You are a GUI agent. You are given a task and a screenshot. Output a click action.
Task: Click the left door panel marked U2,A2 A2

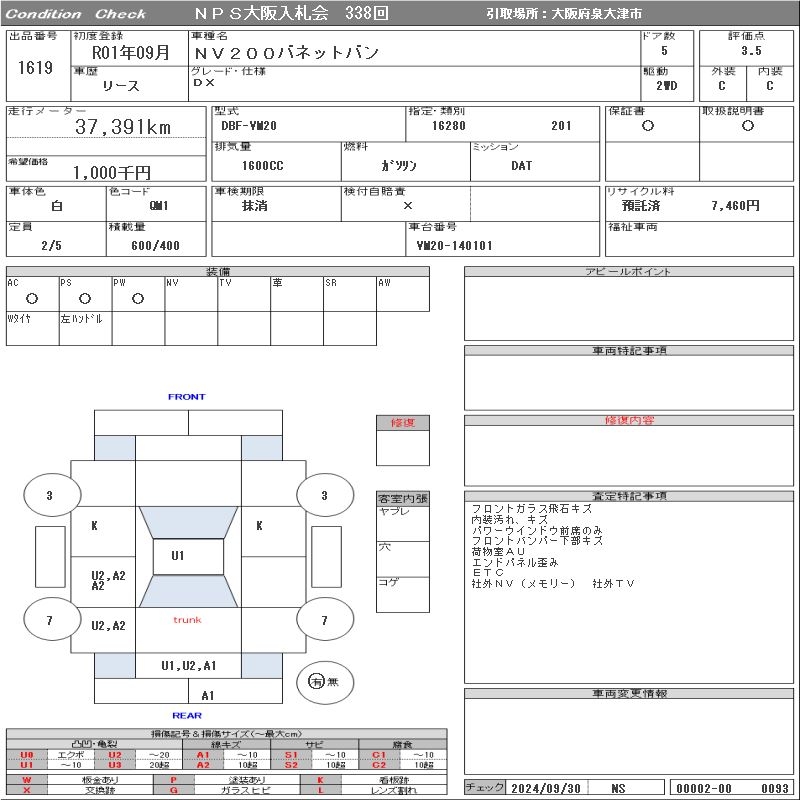(108, 579)
